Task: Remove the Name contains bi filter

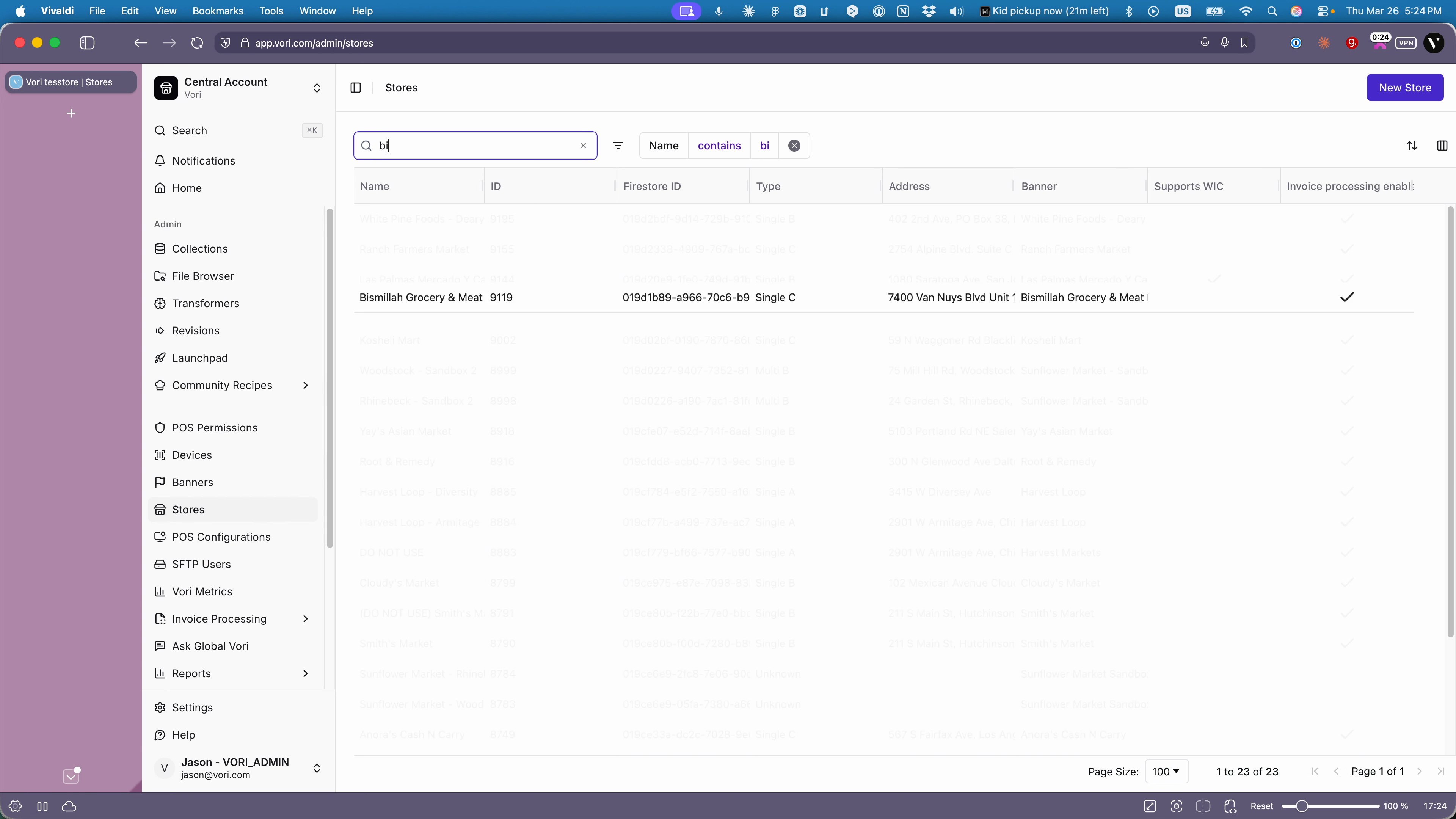Action: (x=794, y=146)
